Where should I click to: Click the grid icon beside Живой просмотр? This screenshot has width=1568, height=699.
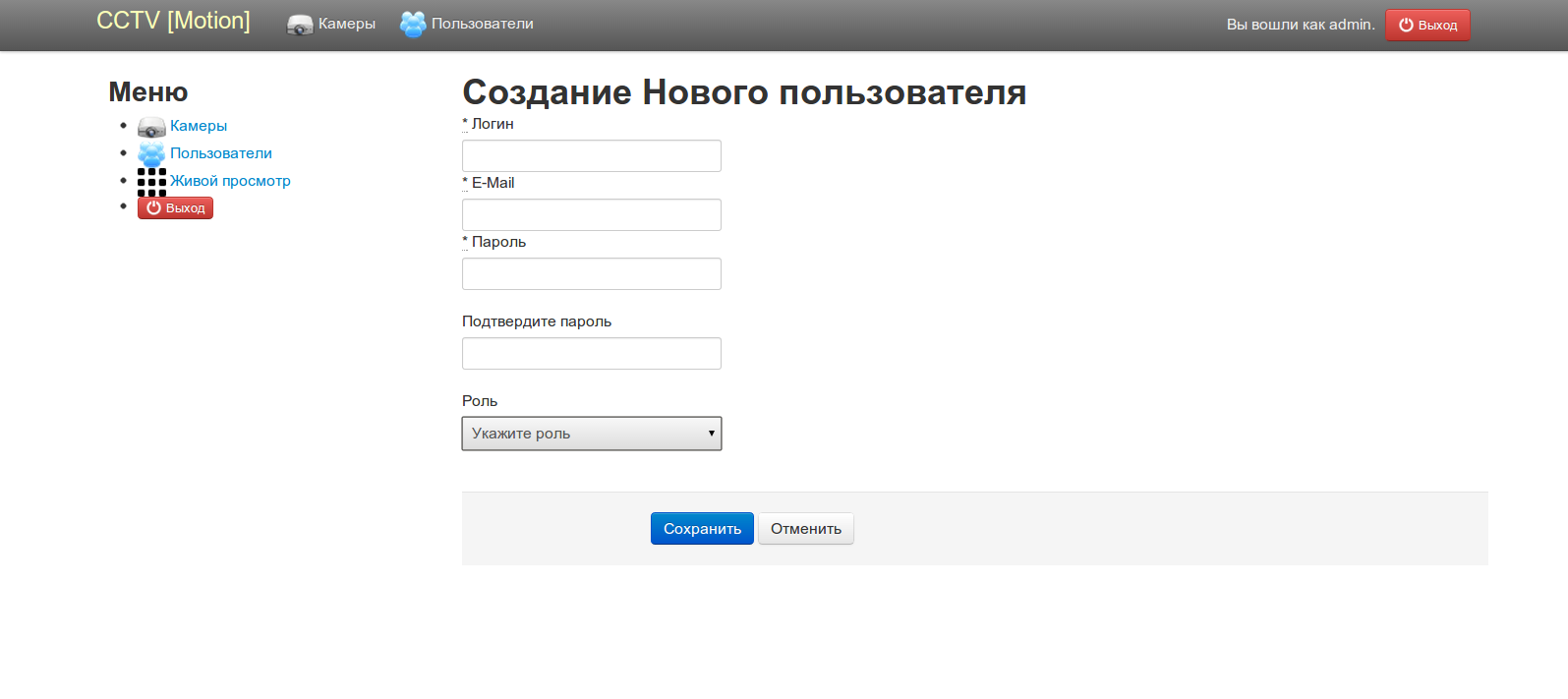tap(151, 182)
